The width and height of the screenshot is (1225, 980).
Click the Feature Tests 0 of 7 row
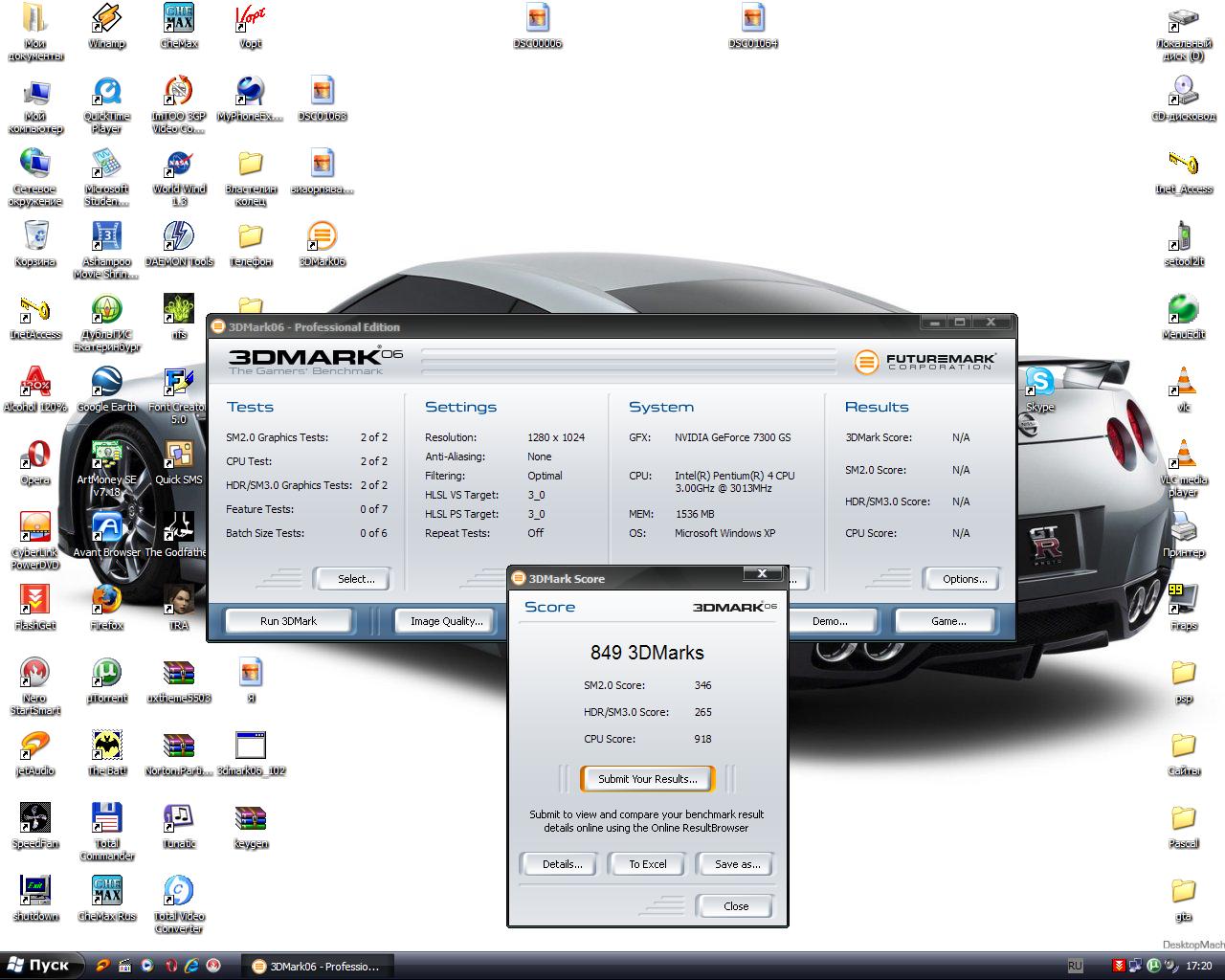coord(306,509)
